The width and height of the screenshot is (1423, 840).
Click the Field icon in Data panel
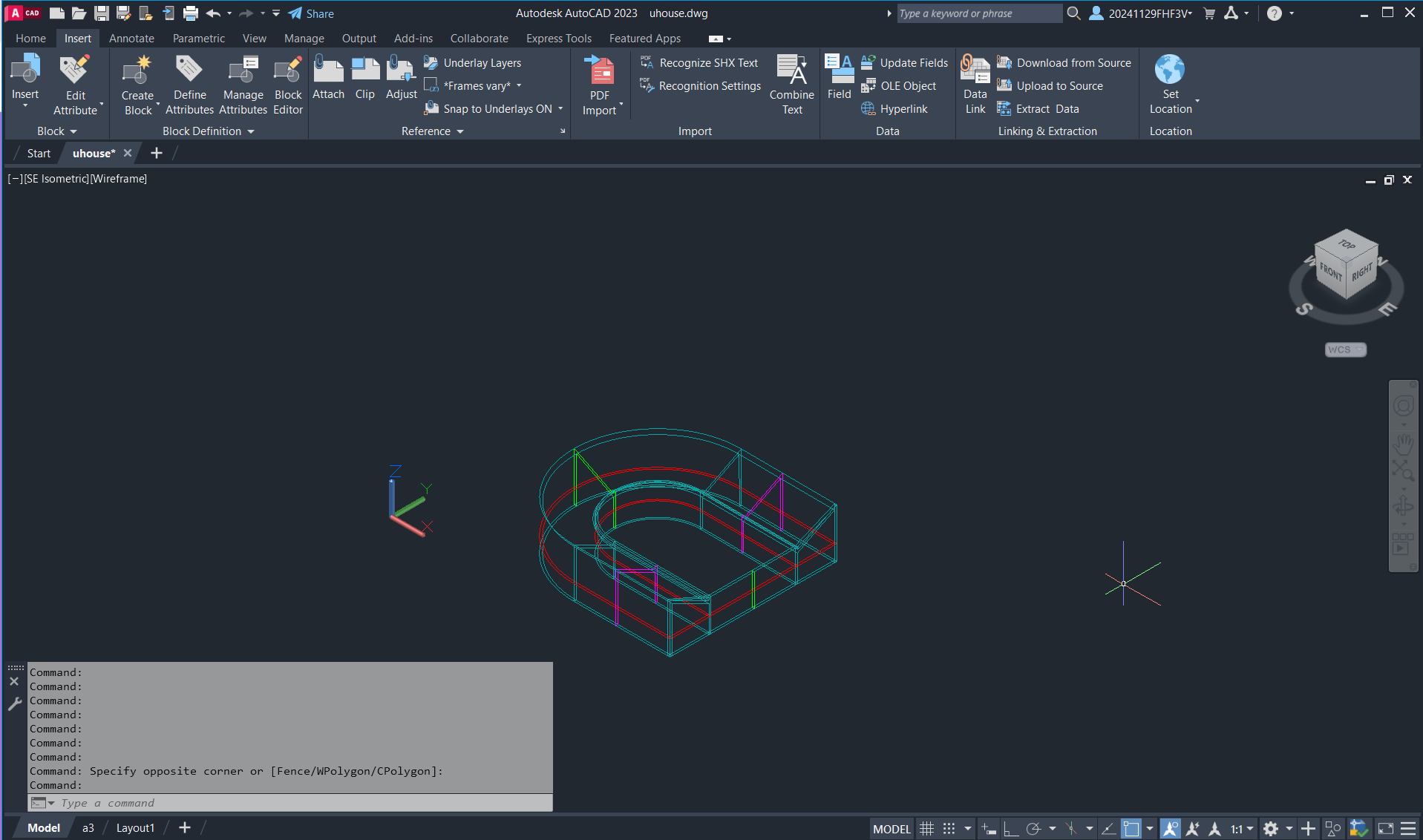click(x=839, y=70)
